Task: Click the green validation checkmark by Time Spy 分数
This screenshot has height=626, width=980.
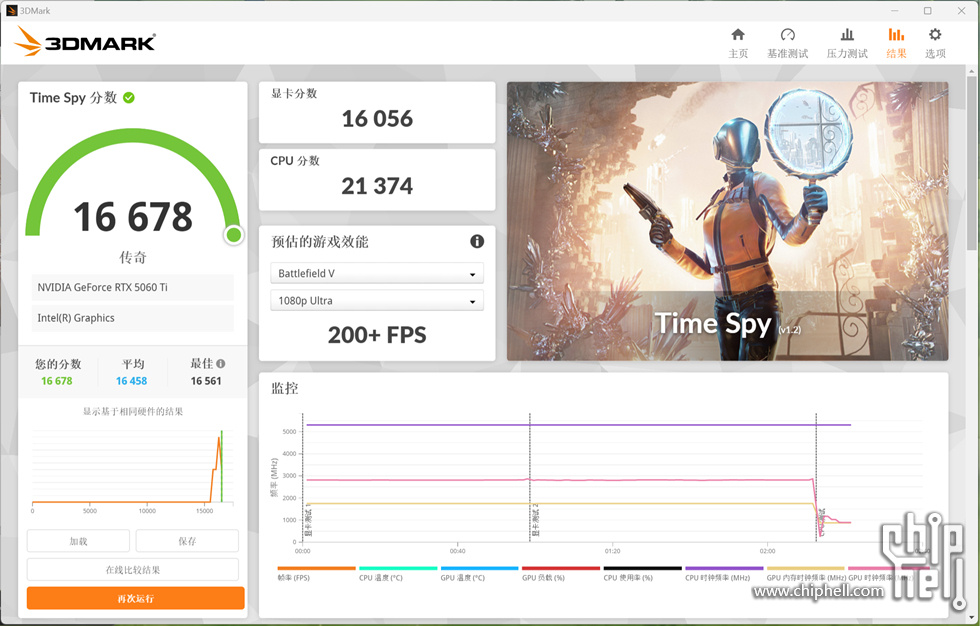Action: [129, 97]
